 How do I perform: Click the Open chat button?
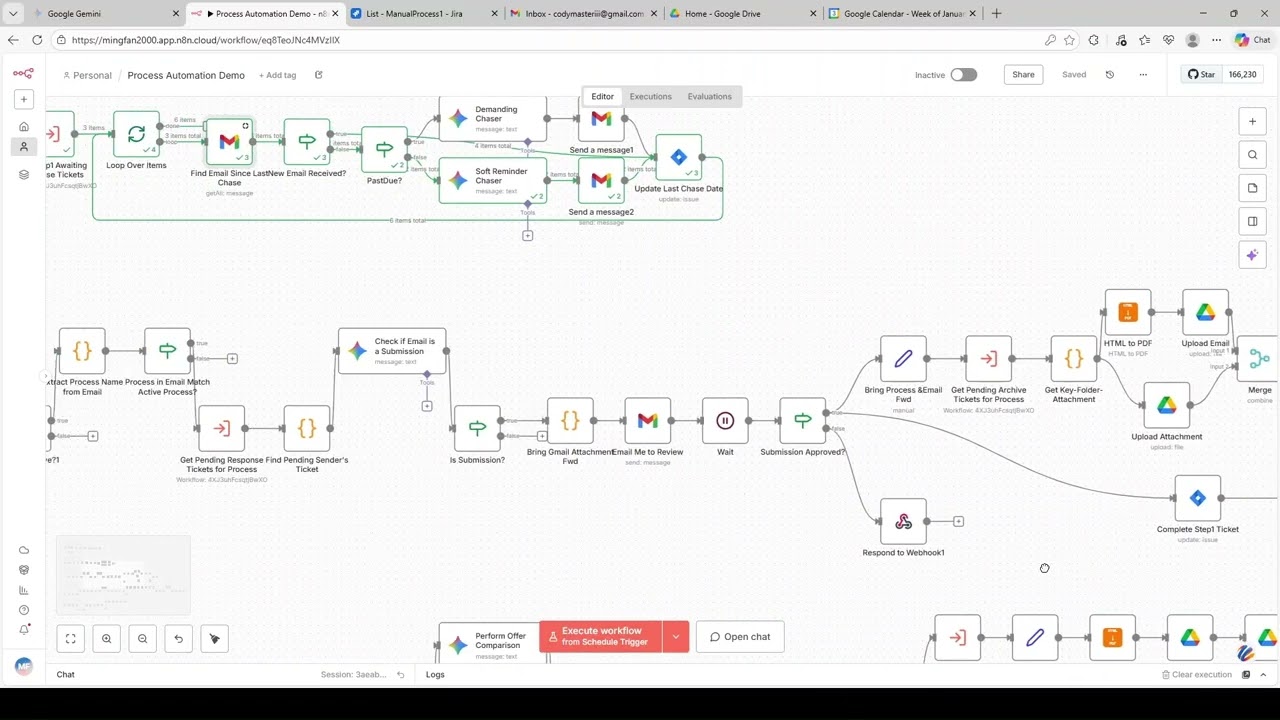coord(740,636)
